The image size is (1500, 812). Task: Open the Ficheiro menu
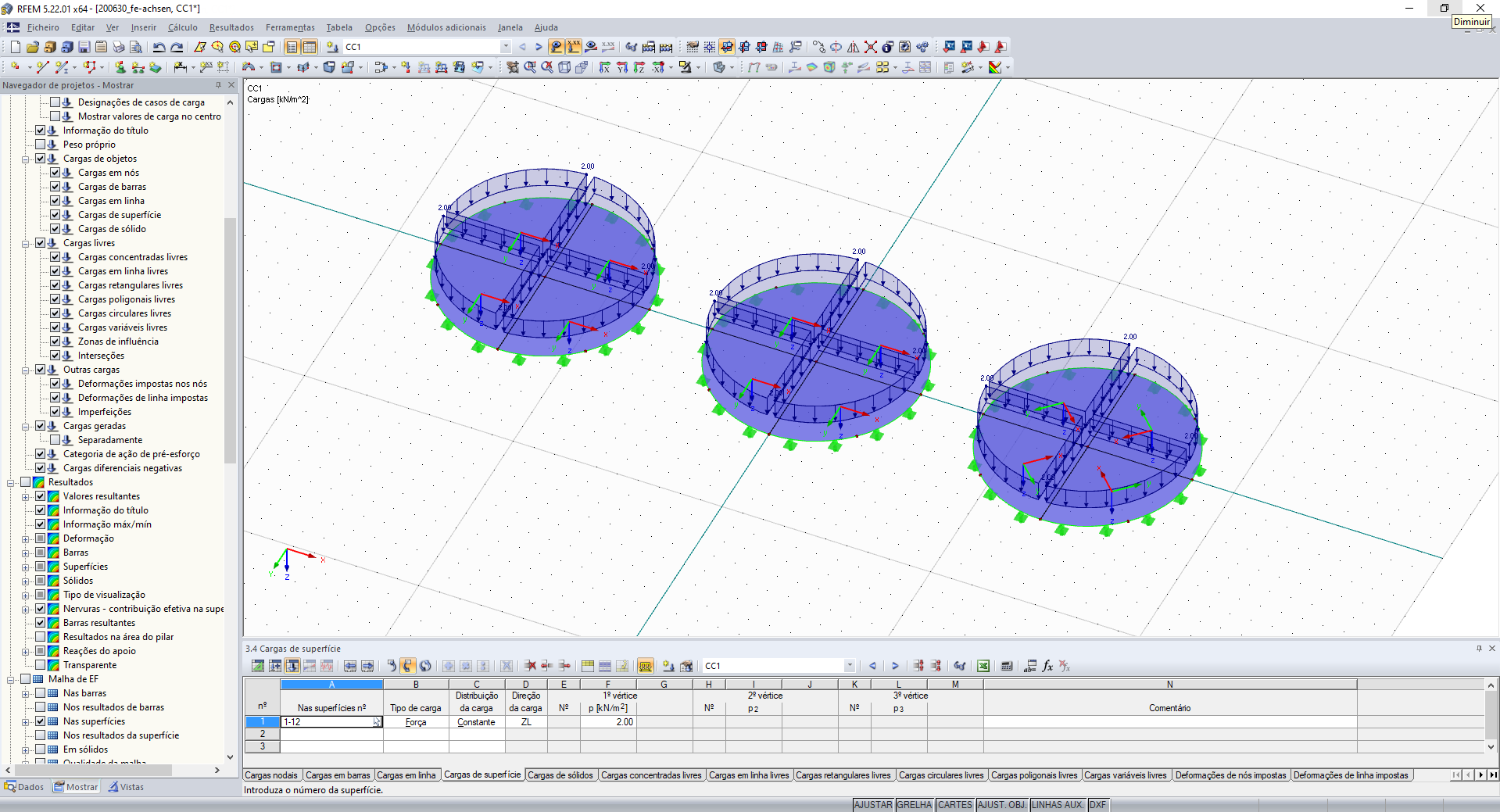[43, 27]
